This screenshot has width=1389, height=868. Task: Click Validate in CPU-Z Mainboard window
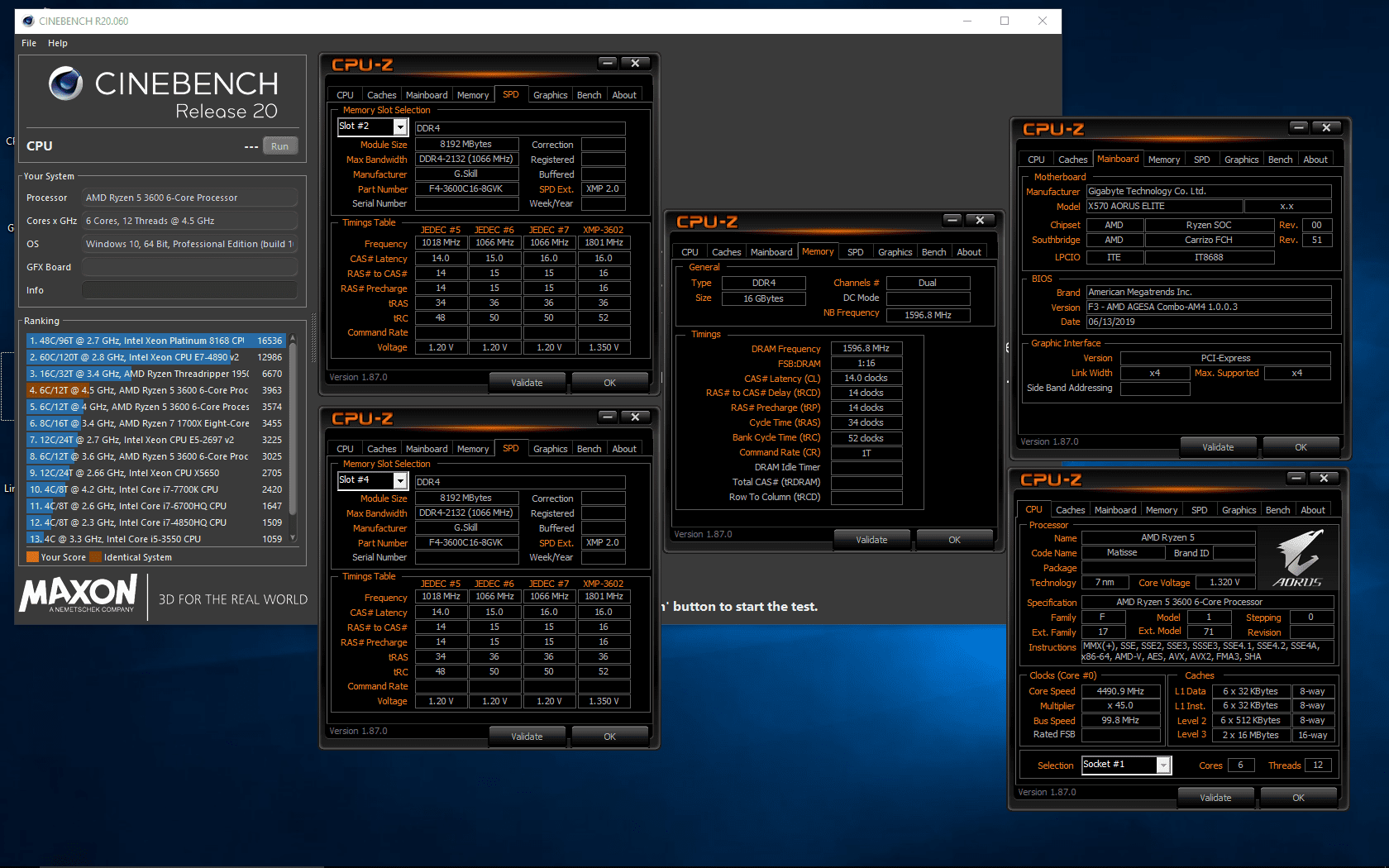(x=1218, y=447)
